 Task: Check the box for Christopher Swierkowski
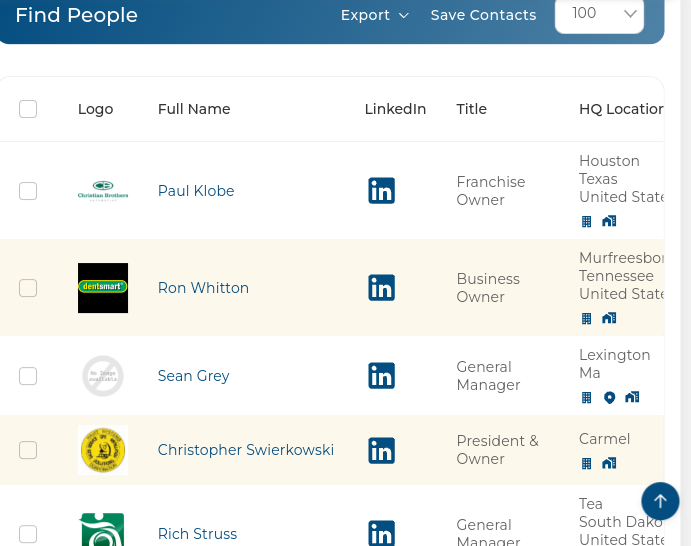coord(28,450)
